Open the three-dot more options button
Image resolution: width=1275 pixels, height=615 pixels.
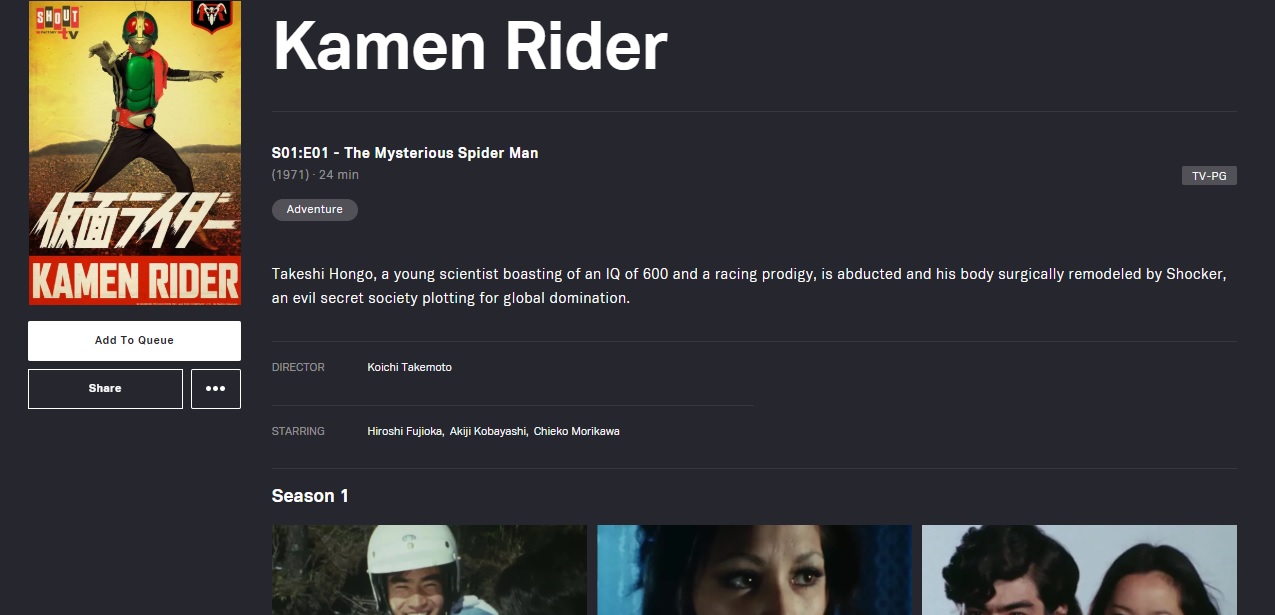[x=216, y=389]
